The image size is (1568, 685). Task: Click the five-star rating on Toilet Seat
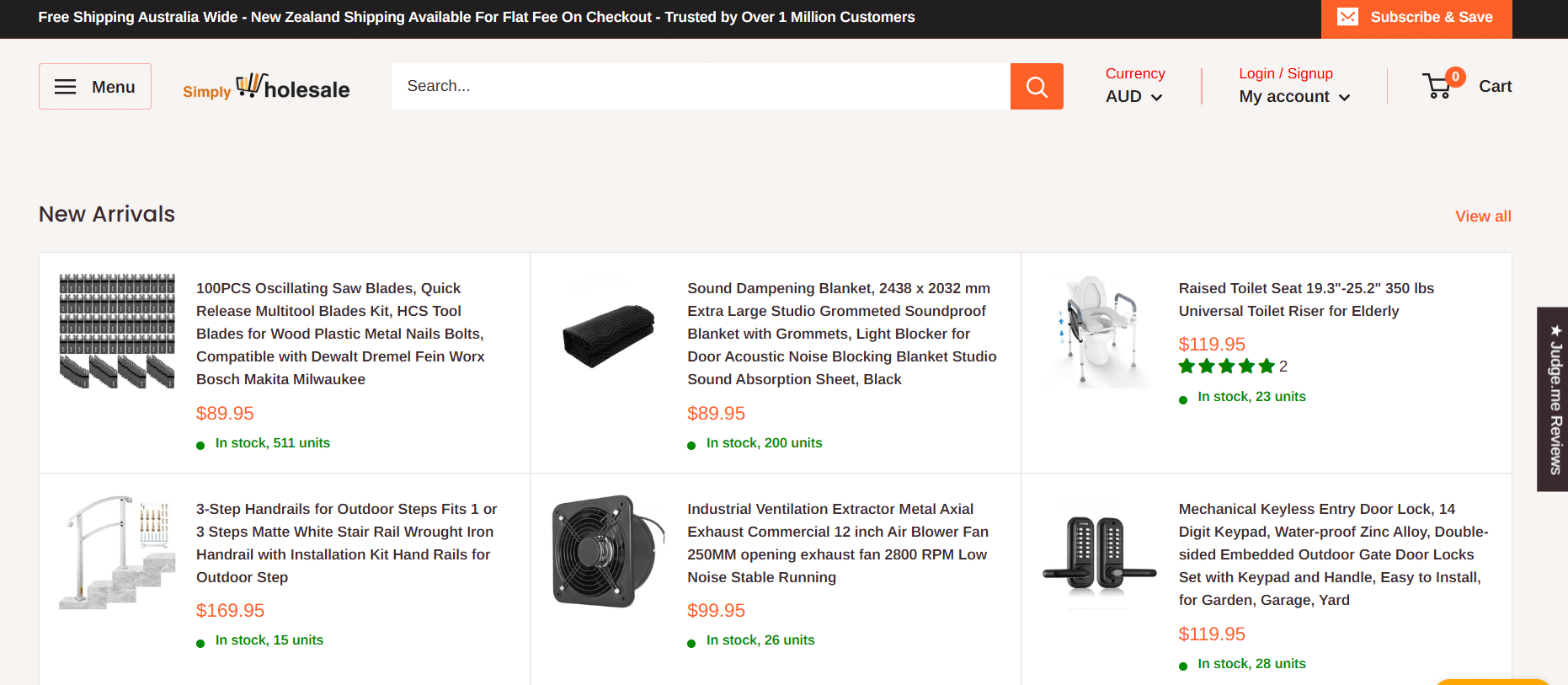click(x=1226, y=367)
